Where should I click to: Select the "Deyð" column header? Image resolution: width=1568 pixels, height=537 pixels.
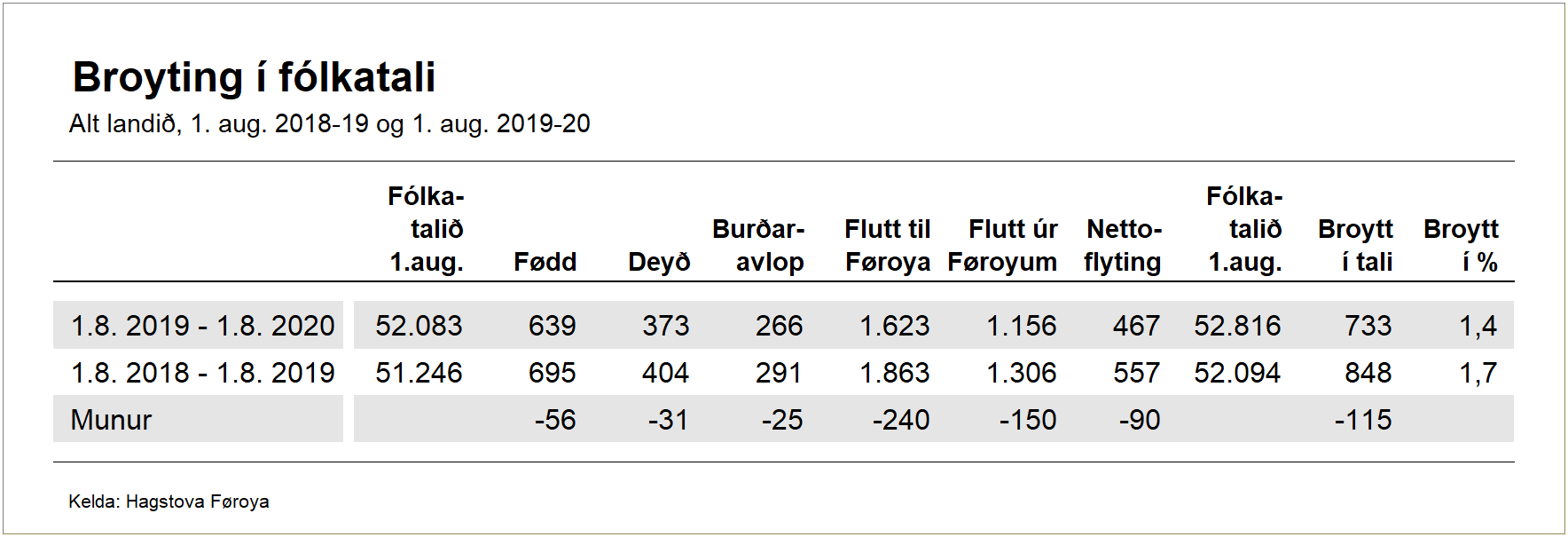click(658, 262)
